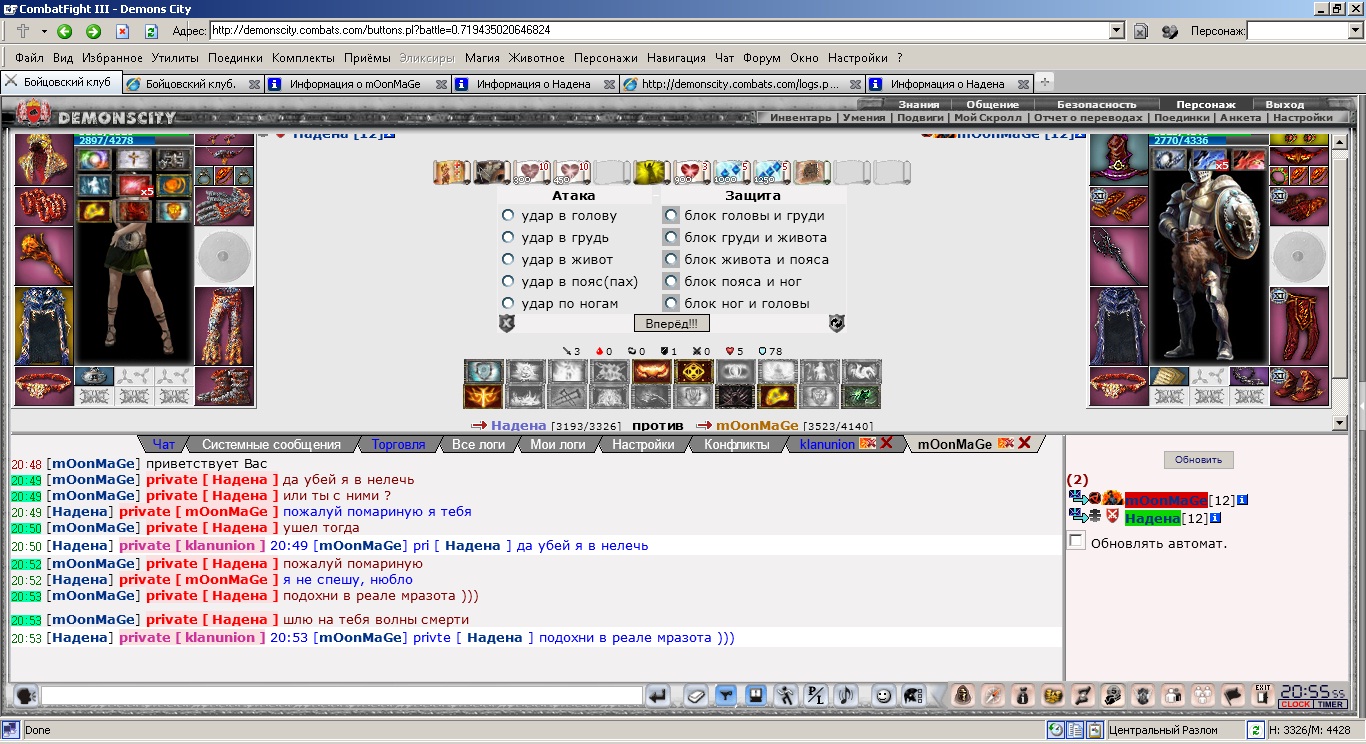The height and width of the screenshot is (744, 1366).
Task: Open the Анкета link
Action: click(1240, 117)
